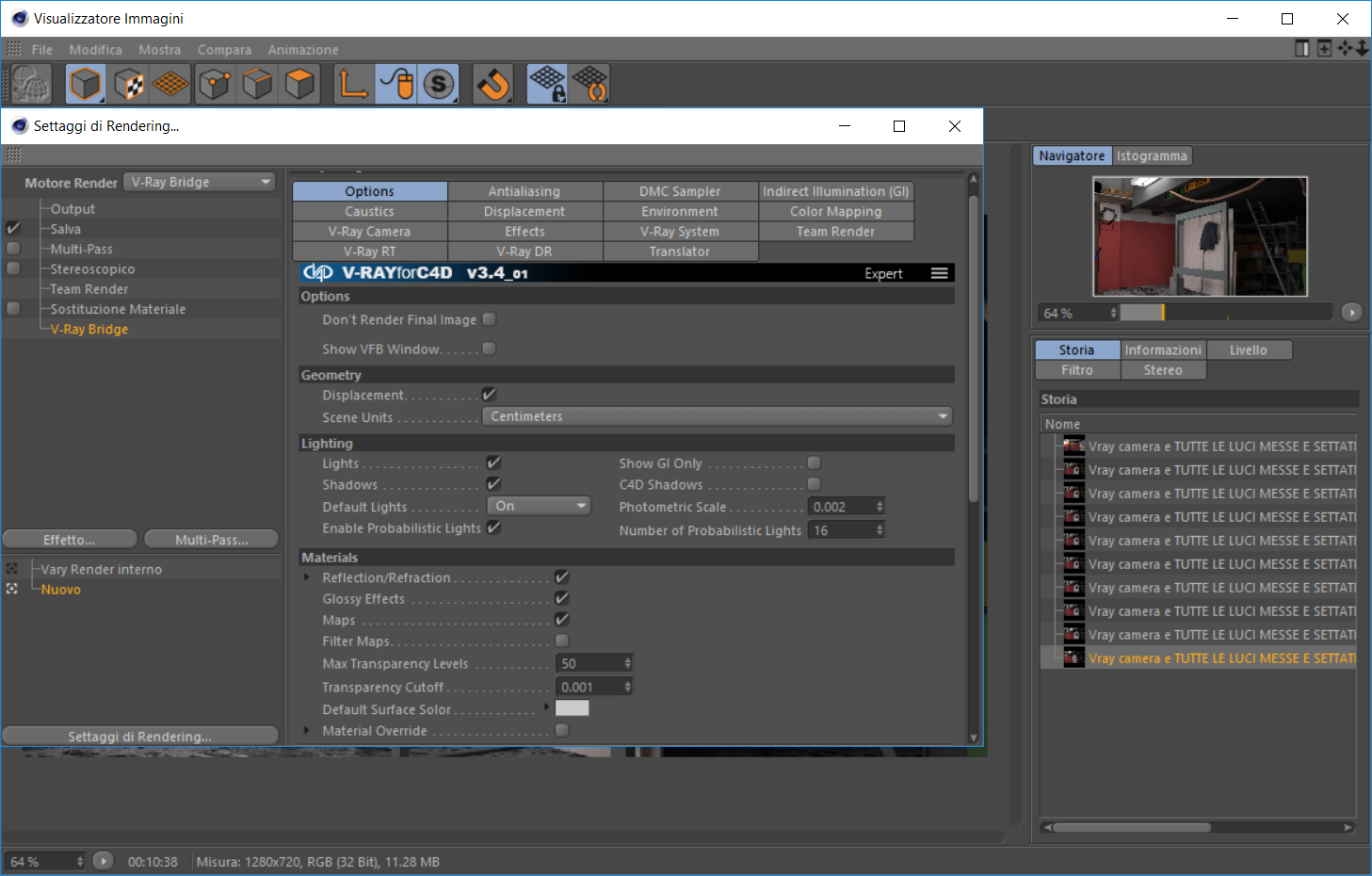The width and height of the screenshot is (1372, 876).
Task: Click the play button in the status bar
Action: pos(104,861)
